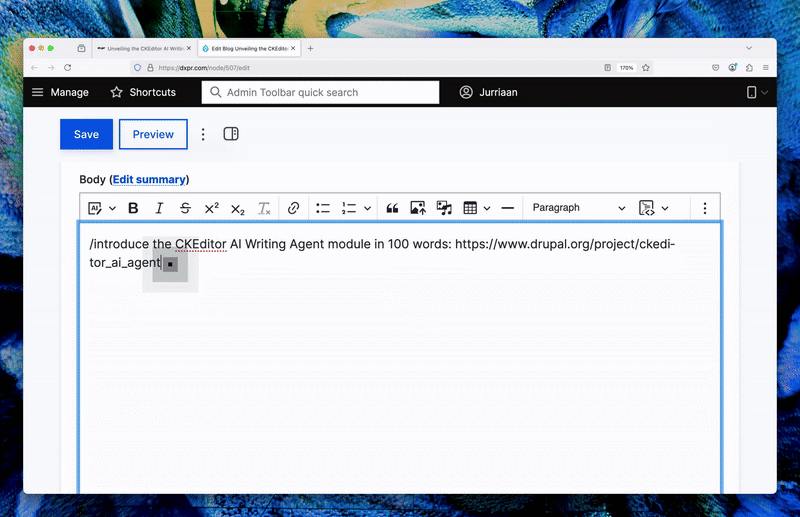Apply subscript formatting
Viewport: 800px width, 517px height.
pos(238,209)
